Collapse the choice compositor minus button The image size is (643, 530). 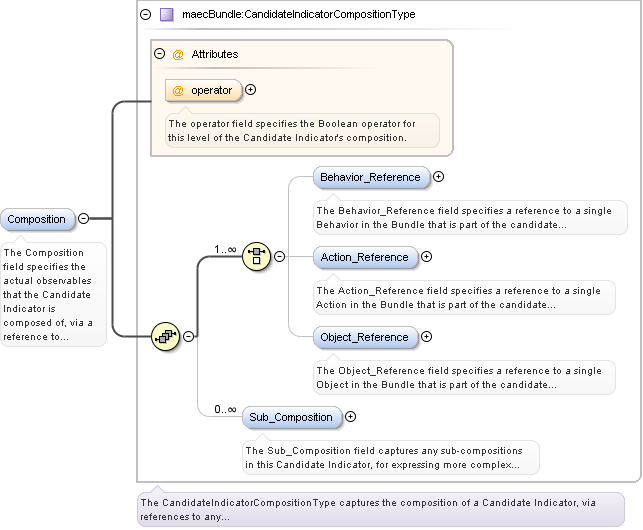pos(279,257)
